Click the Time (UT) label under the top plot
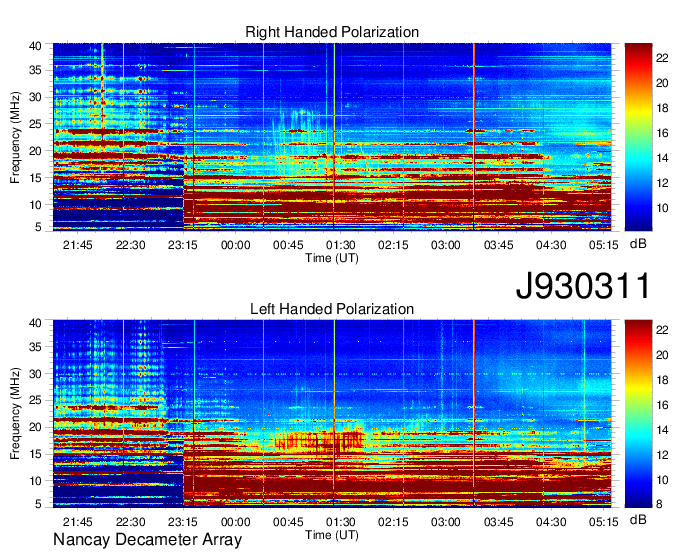The height and width of the screenshot is (552, 680). coord(332,258)
